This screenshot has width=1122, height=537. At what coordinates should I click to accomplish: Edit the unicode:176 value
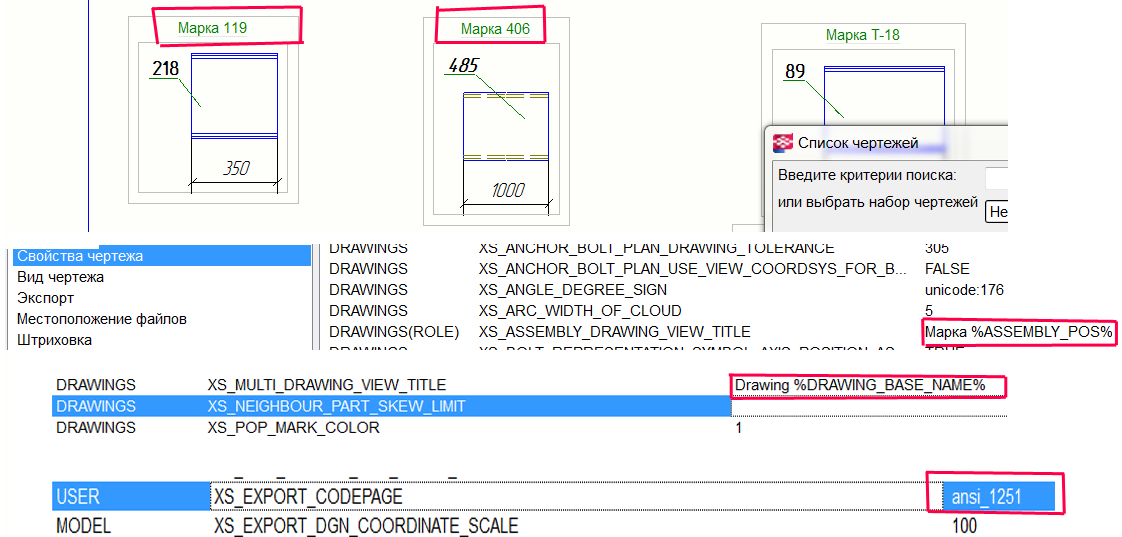pyautogui.click(x=964, y=290)
